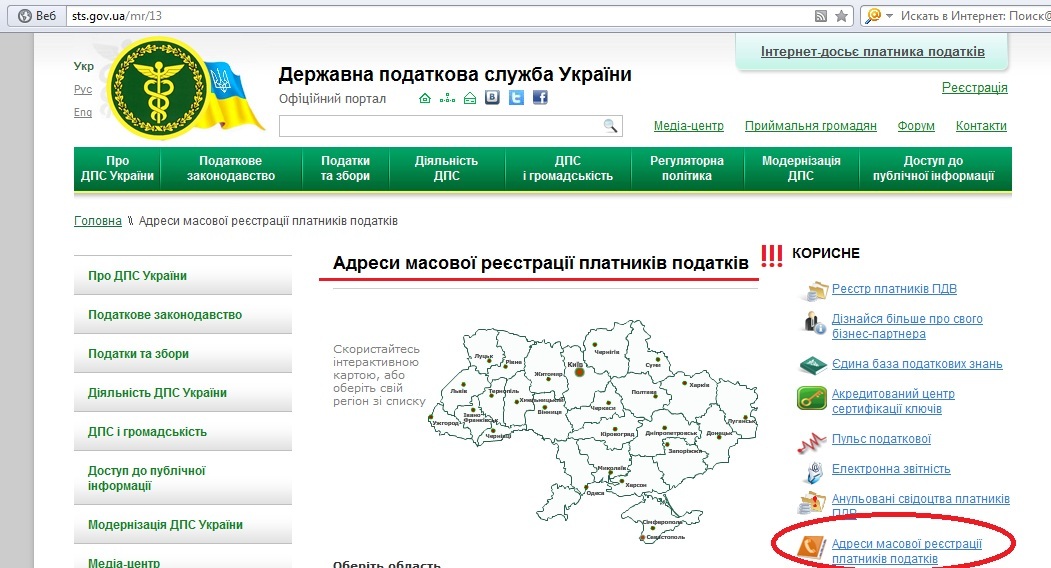Select Податки та збори in left sidebar
1051x568 pixels.
(x=138, y=354)
